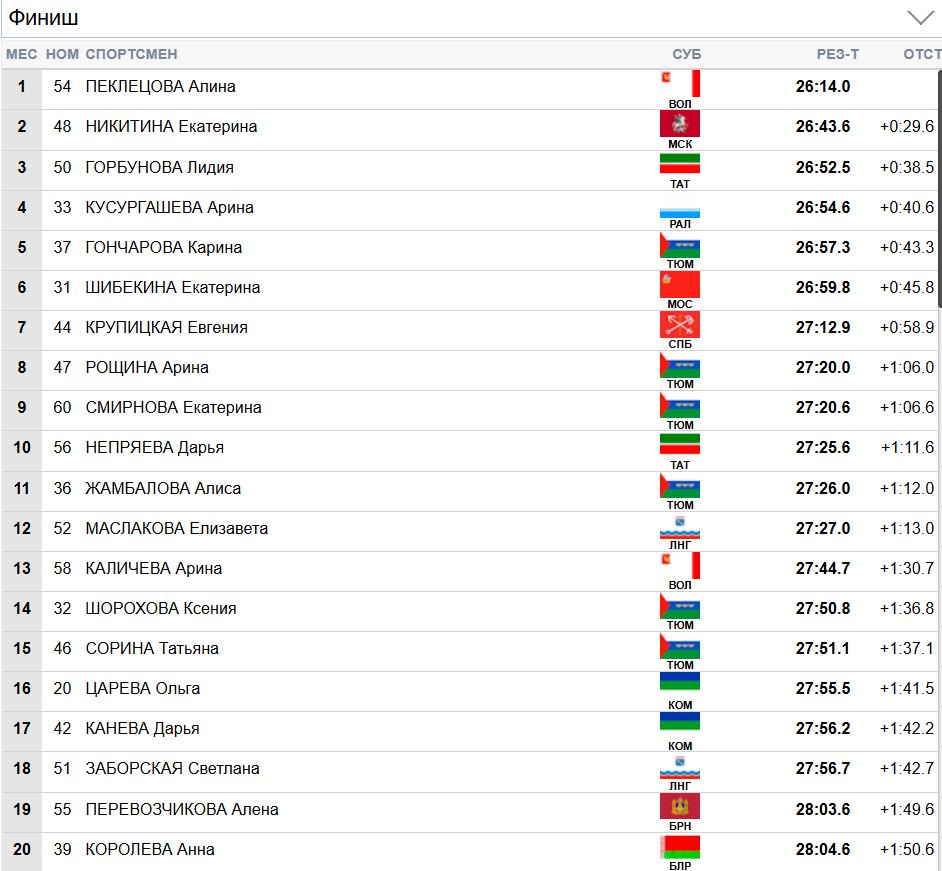Select СОРИНА Татьяна in the results
The width and height of the screenshot is (942, 871).
coord(152,649)
